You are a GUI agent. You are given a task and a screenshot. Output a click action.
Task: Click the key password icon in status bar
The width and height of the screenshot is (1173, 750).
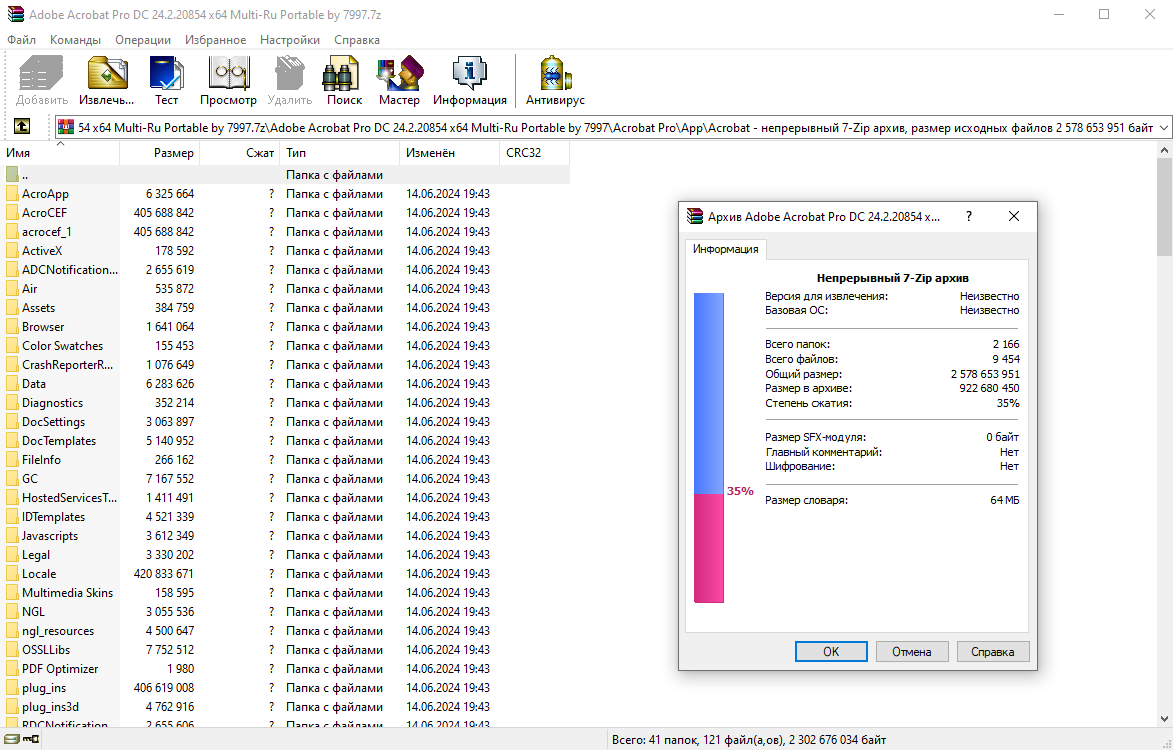(31, 740)
